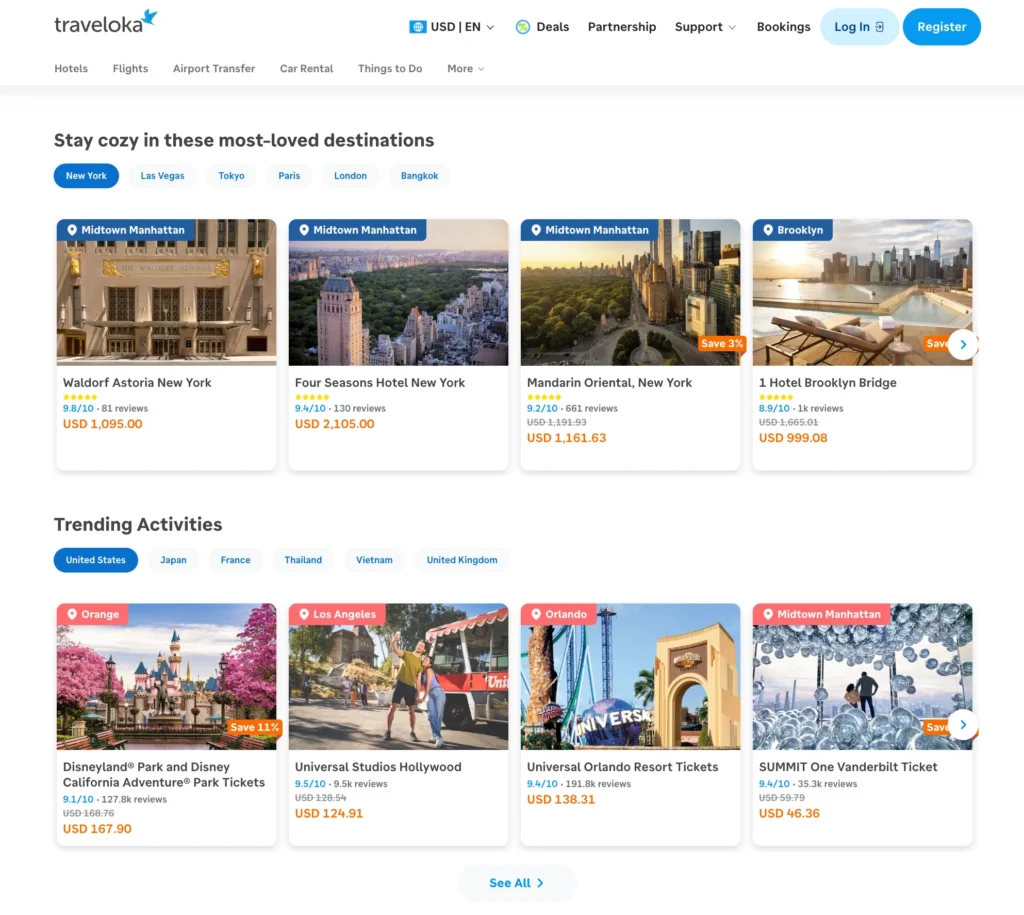Select the United Kingdom activities chip

(x=462, y=560)
